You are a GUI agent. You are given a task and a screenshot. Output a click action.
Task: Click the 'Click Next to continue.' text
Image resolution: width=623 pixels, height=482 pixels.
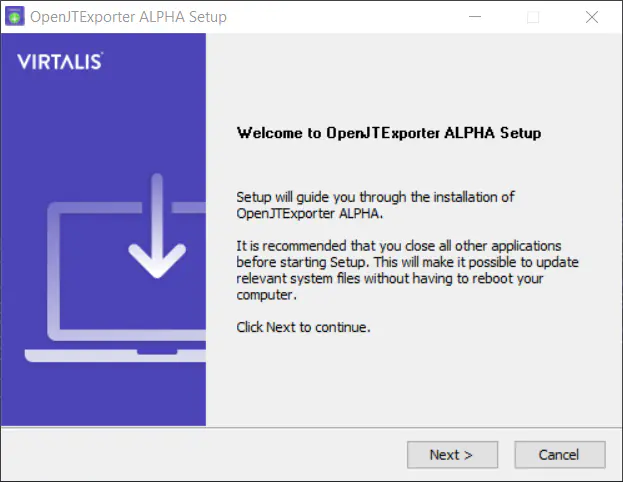(x=303, y=327)
